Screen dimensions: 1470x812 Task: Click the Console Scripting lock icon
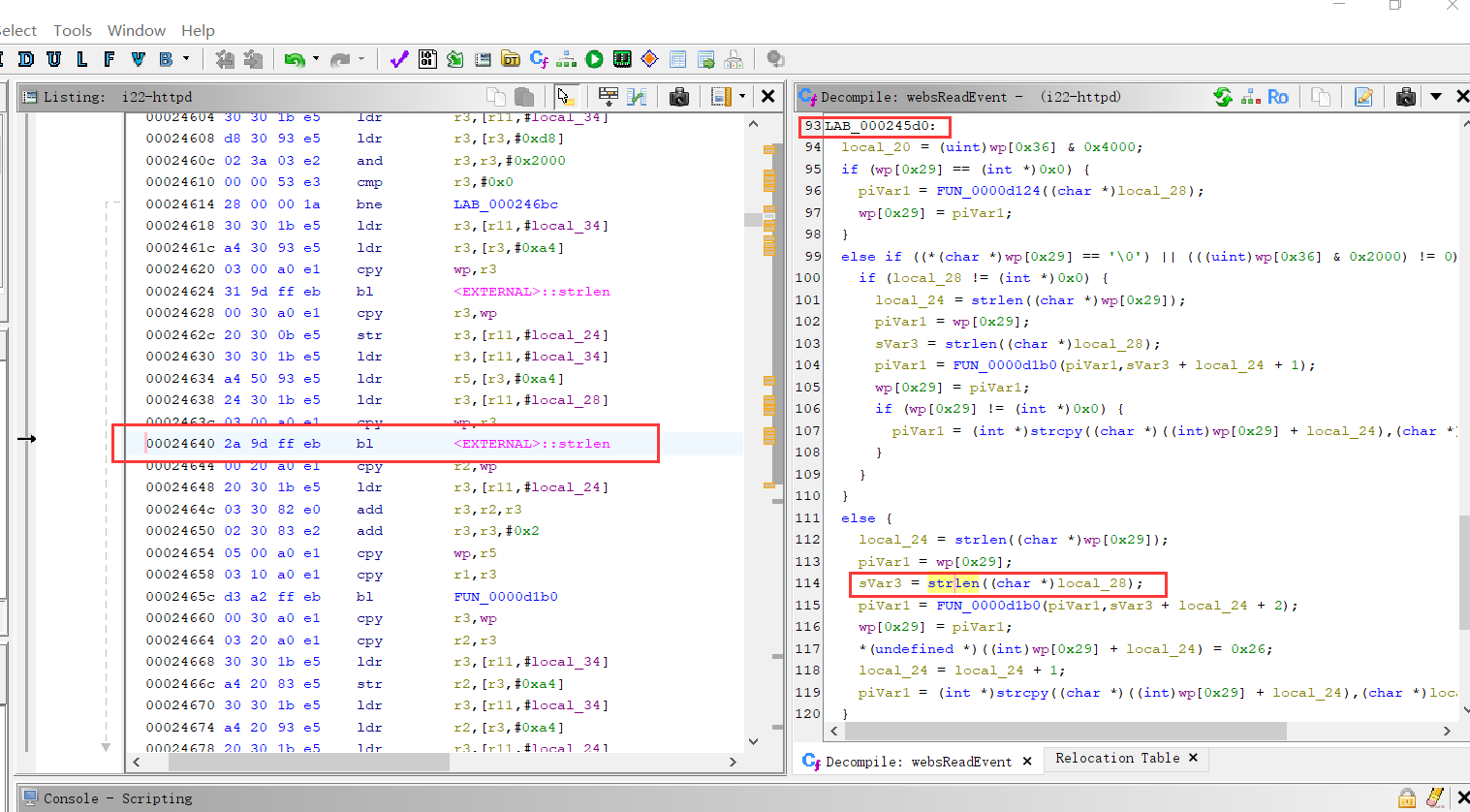tap(1407, 798)
